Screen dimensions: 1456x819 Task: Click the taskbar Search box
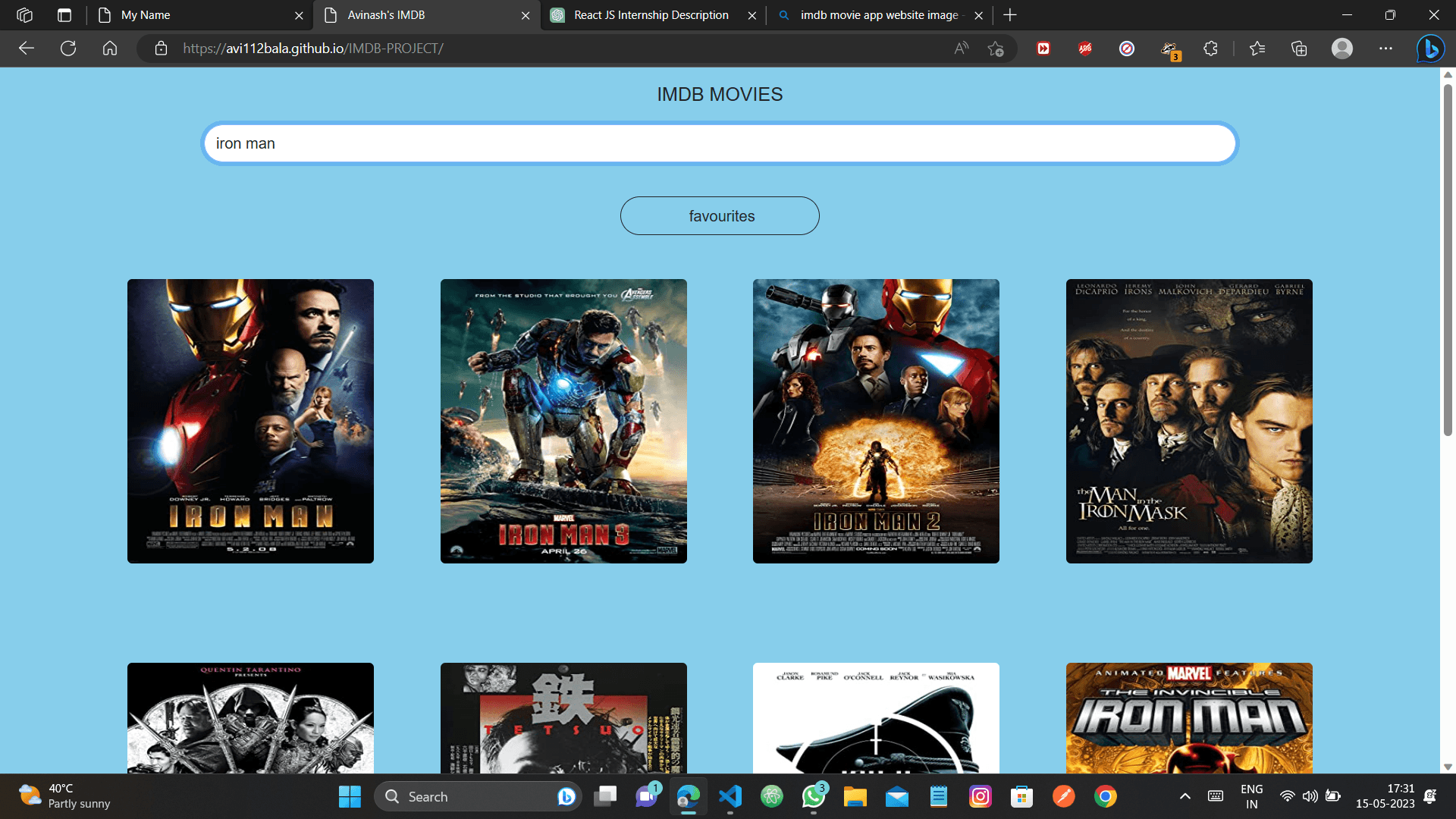coord(478,796)
